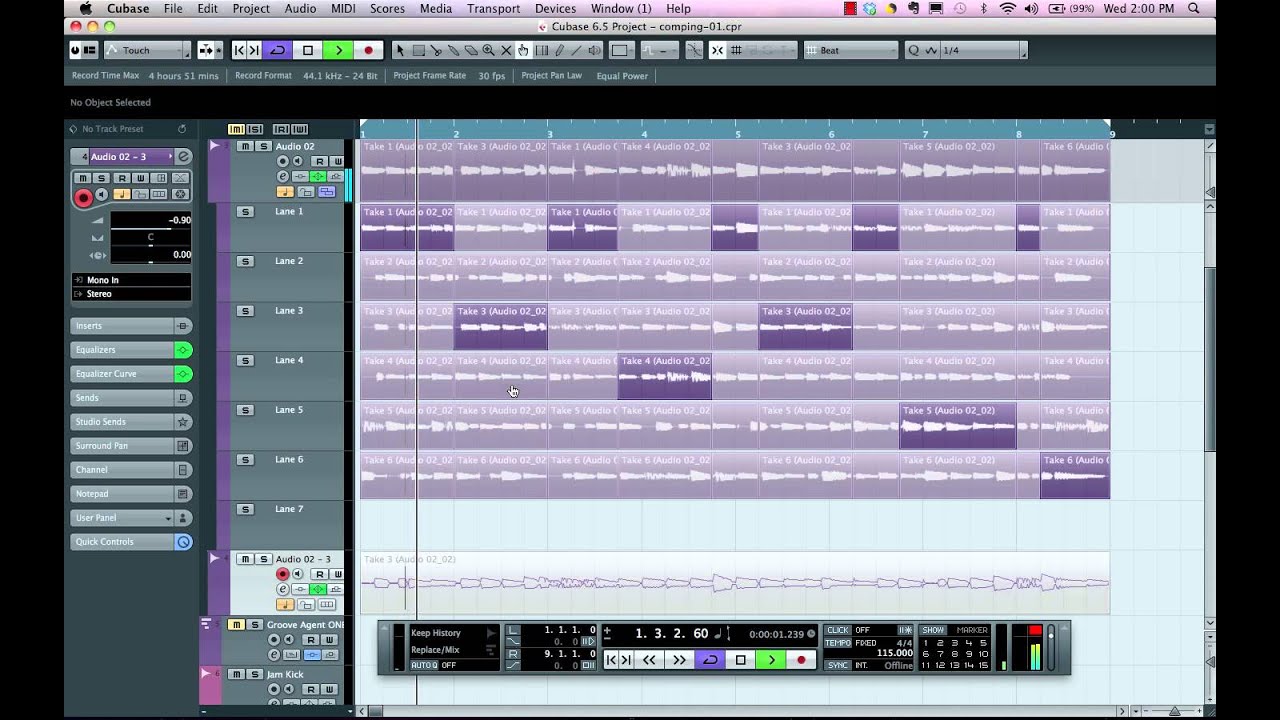Open the Touch automation mode dropdown

[146, 50]
